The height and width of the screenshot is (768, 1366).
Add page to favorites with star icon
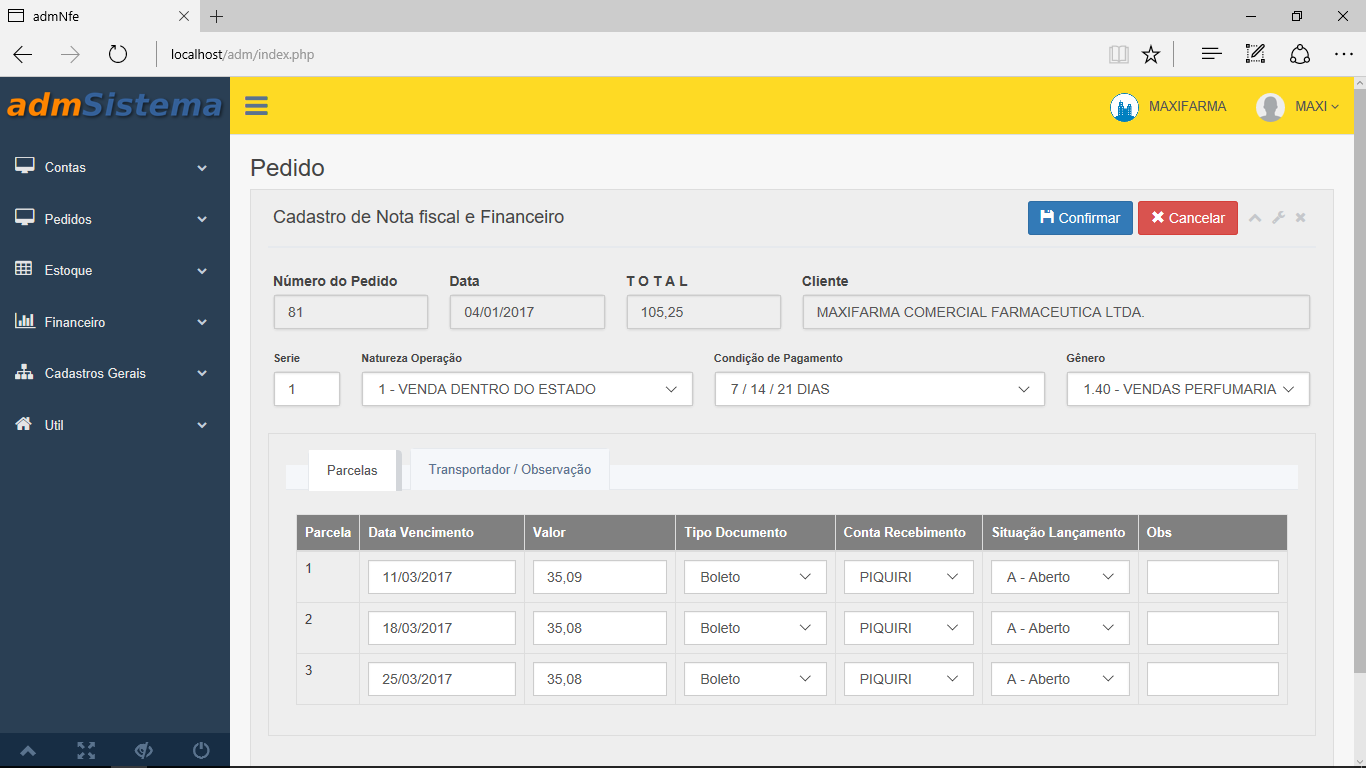coord(1151,55)
